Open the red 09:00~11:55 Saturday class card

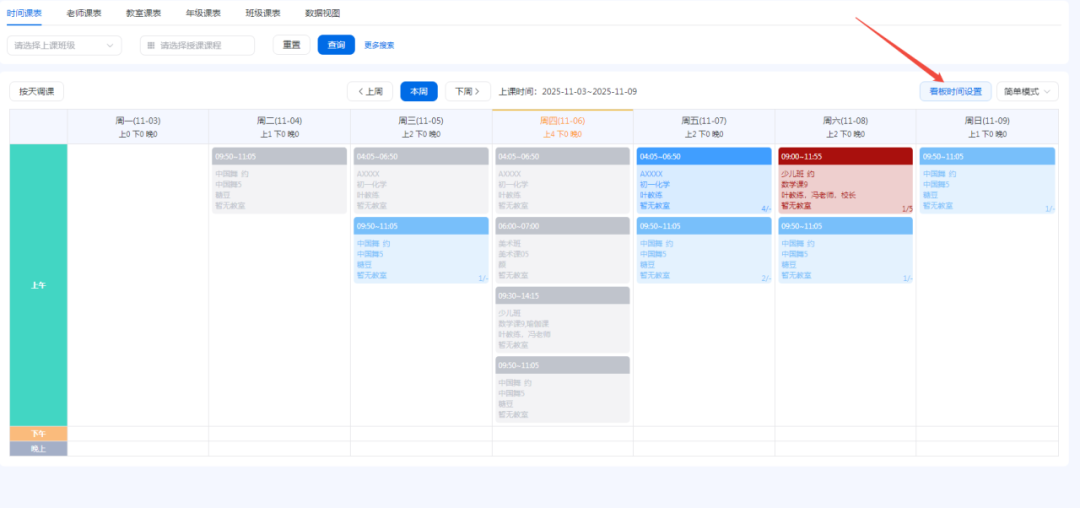[x=845, y=180]
